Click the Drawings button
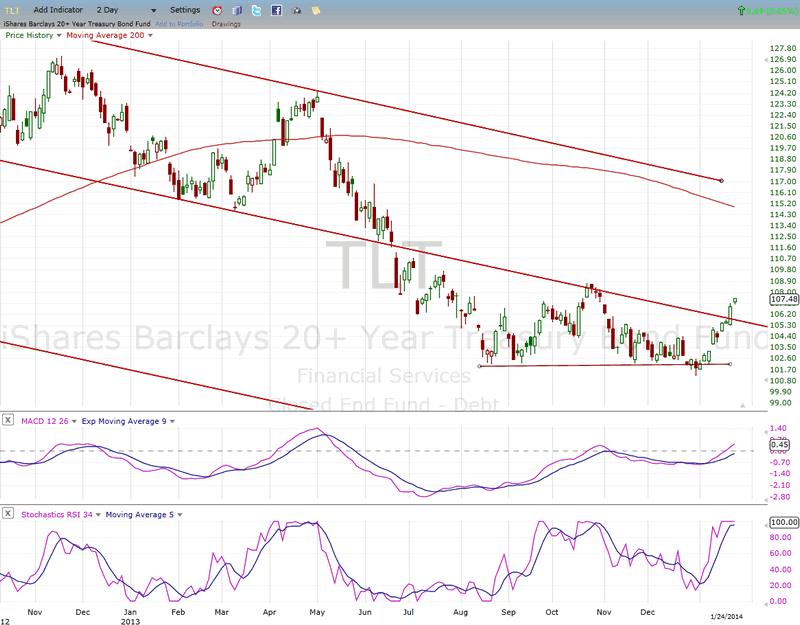 226,24
